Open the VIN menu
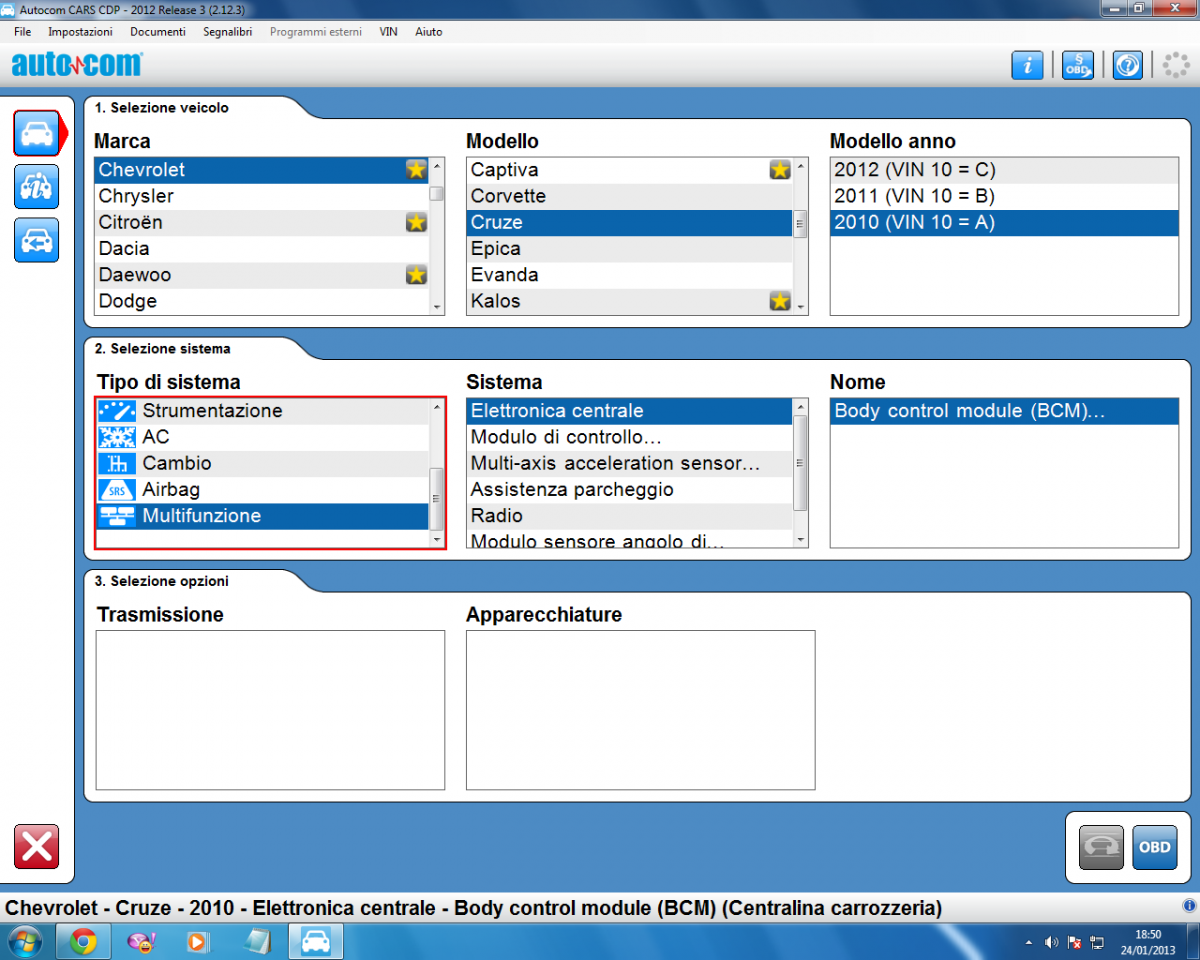This screenshot has height=960, width=1200. click(x=388, y=32)
